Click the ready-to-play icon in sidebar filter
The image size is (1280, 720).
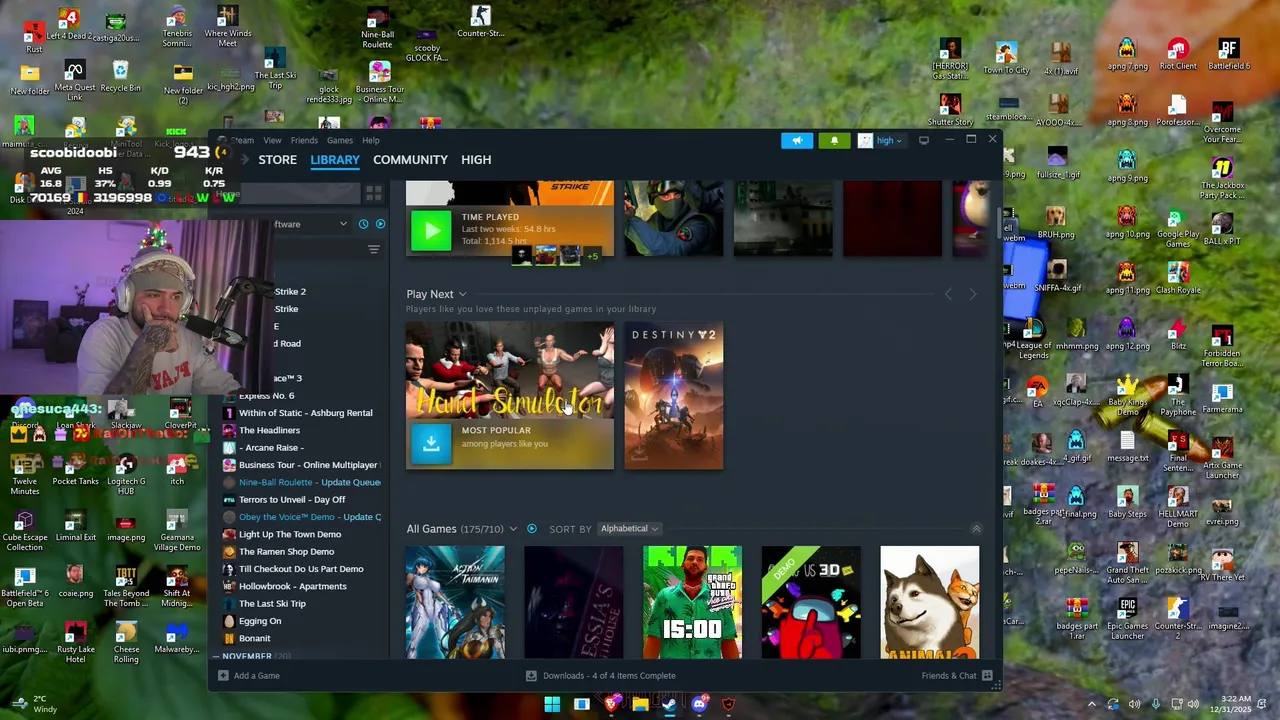tap(380, 224)
